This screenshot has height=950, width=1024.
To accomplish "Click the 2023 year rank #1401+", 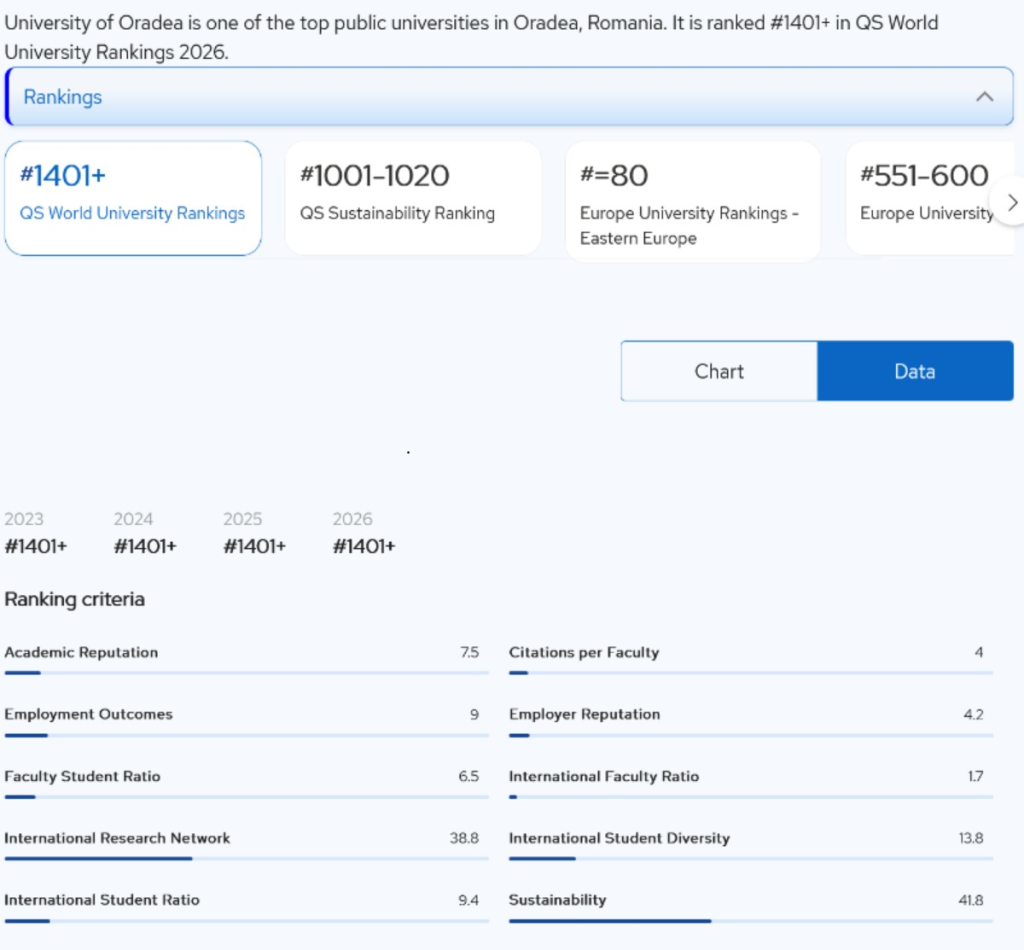I will click(x=36, y=546).
